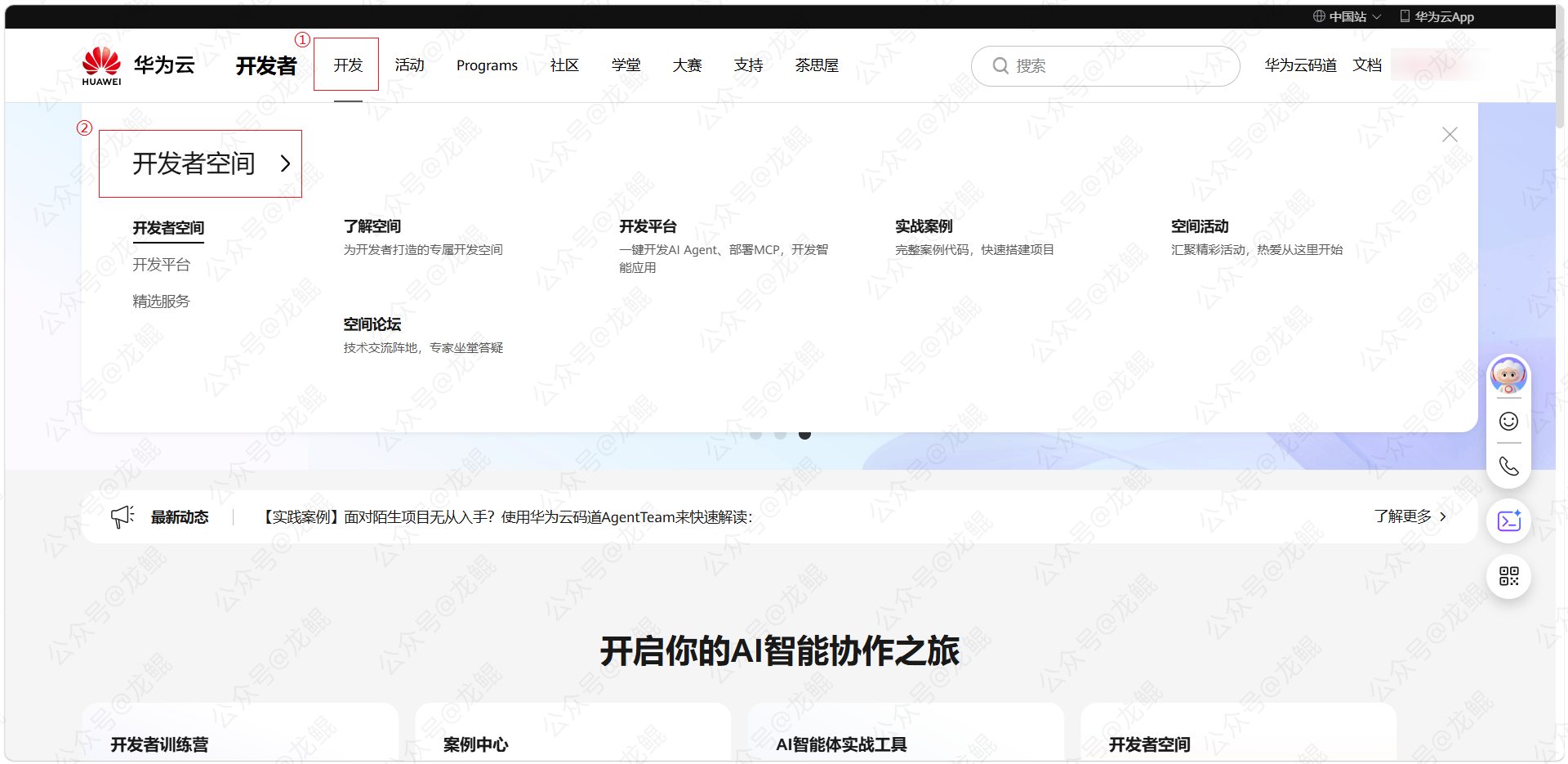
Task: Click the 华为云码道 link
Action: coord(1301,65)
